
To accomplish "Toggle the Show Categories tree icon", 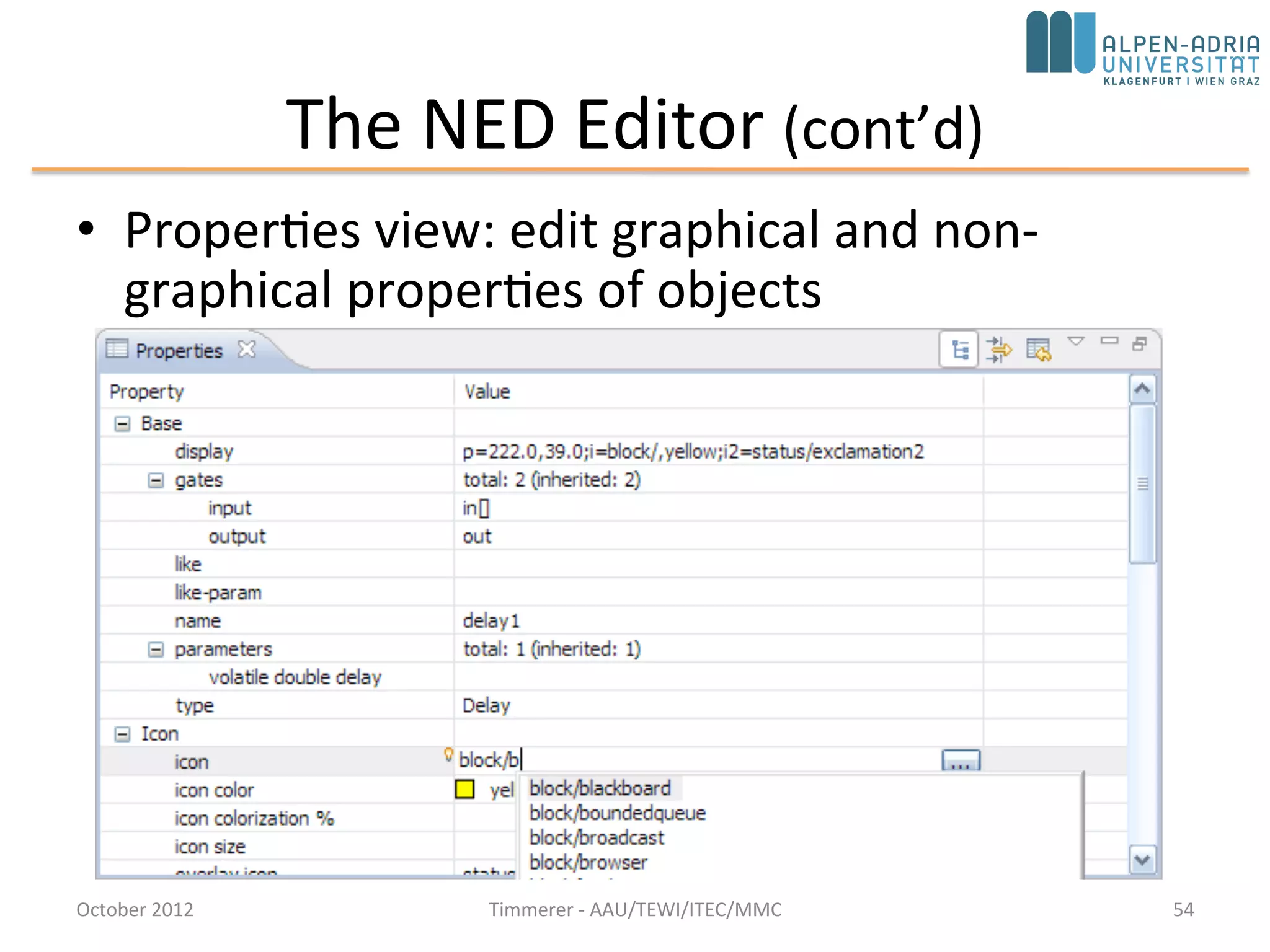I will coord(959,350).
